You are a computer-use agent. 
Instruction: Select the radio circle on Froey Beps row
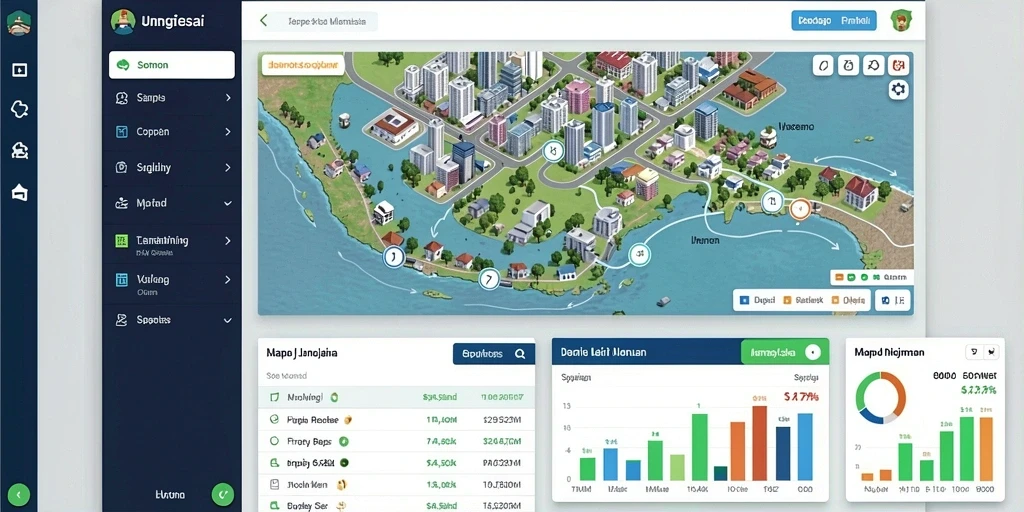click(274, 441)
